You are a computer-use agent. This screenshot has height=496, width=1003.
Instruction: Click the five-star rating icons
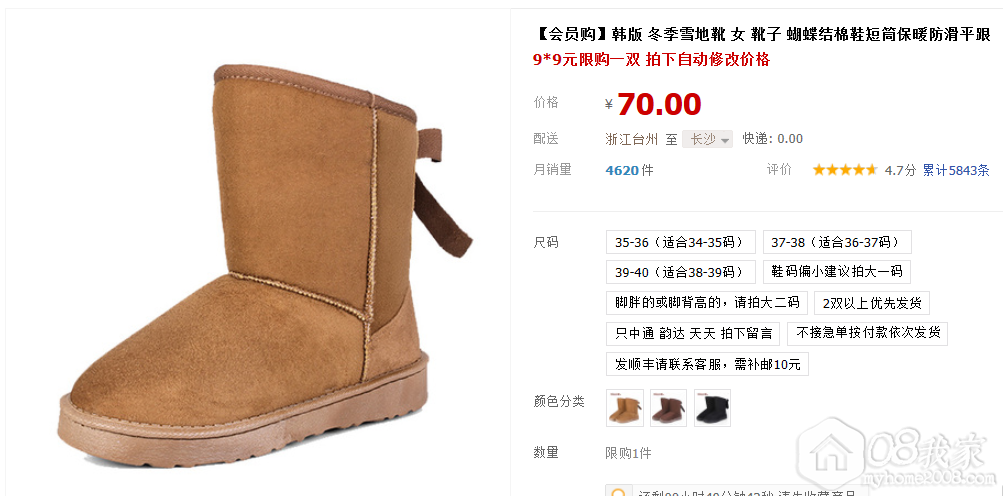[844, 170]
